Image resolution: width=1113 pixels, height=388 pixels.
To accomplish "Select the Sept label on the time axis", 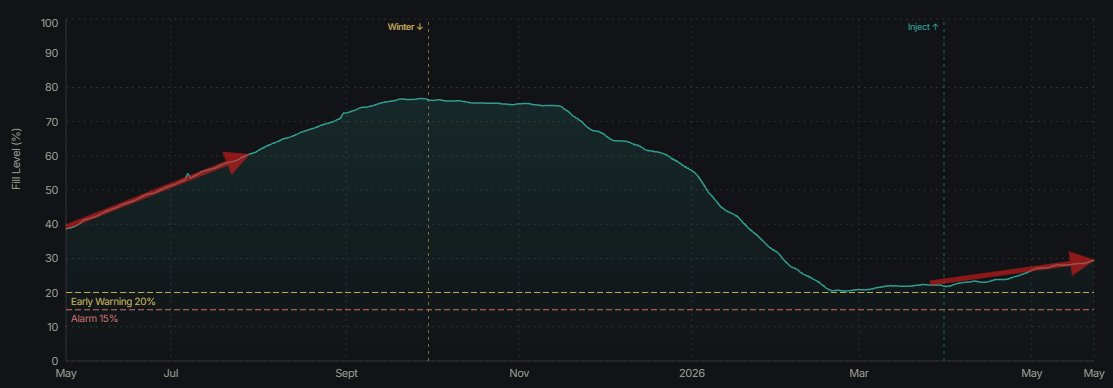I will 346,373.
